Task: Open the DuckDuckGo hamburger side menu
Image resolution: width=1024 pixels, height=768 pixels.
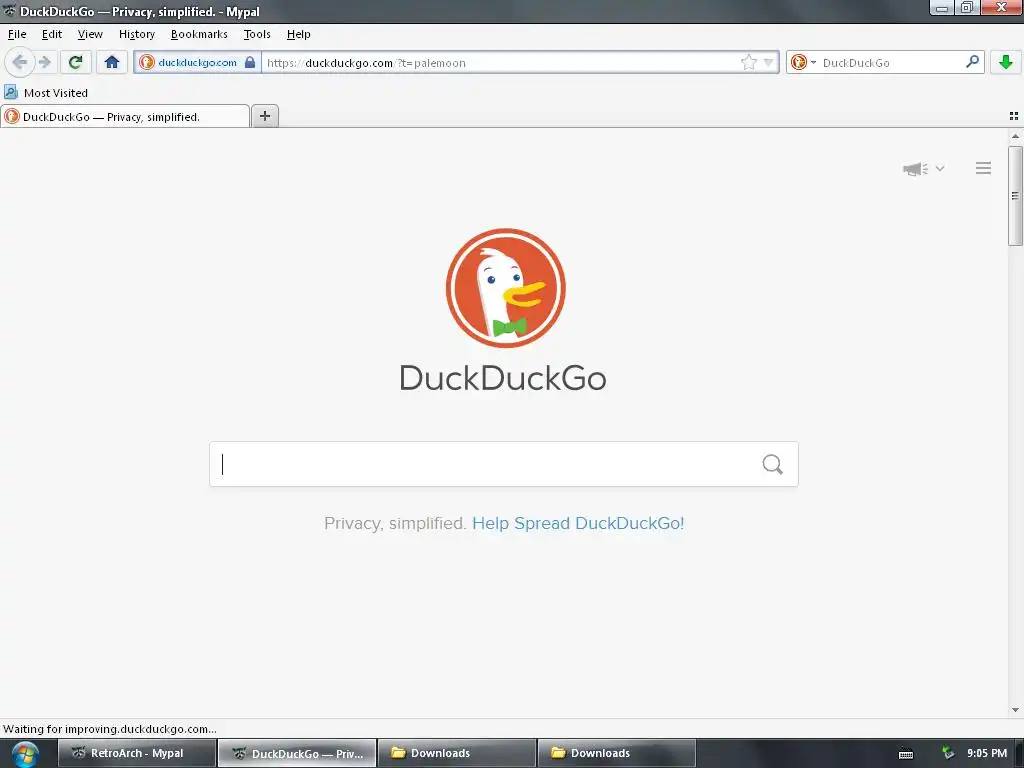Action: [x=983, y=168]
